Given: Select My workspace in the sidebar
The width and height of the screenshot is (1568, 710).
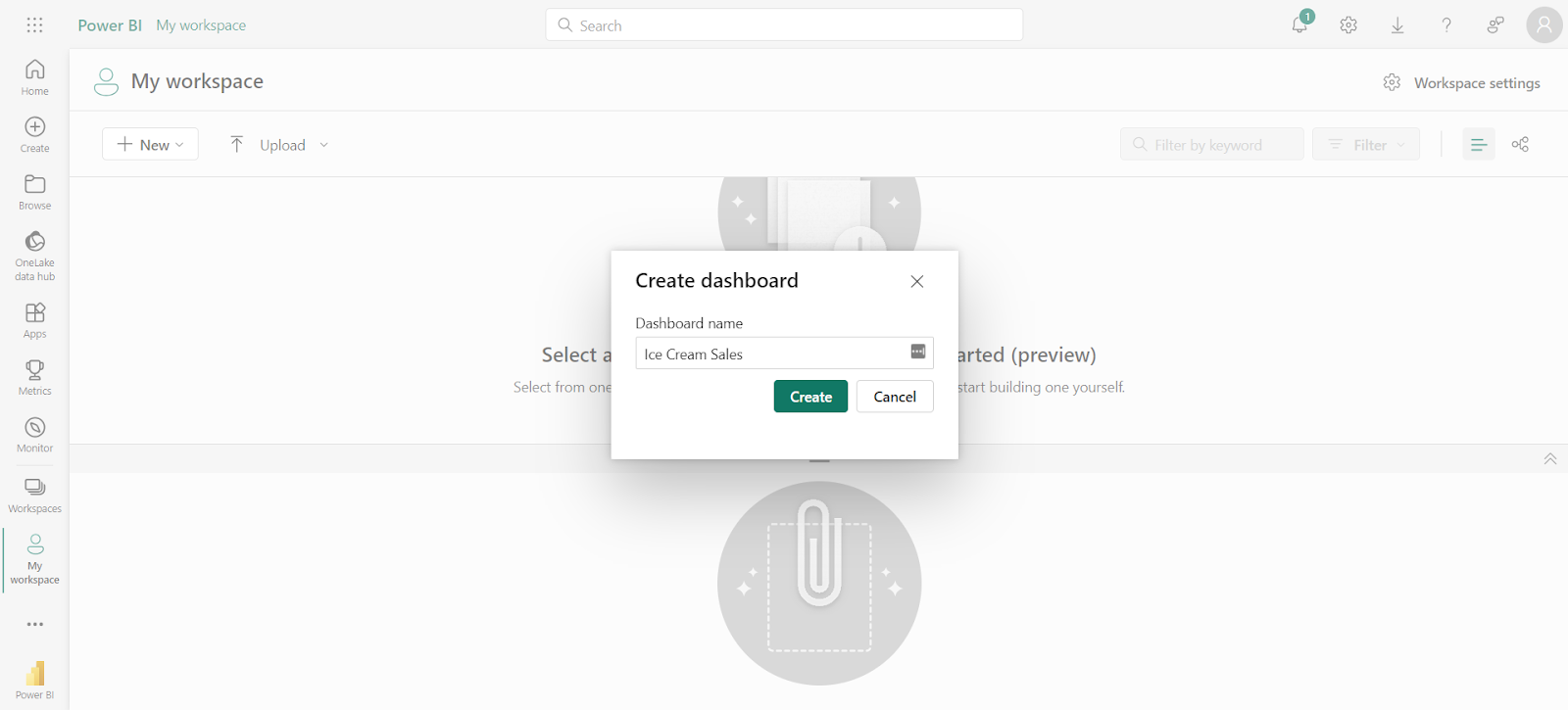Looking at the screenshot, I should click(34, 559).
